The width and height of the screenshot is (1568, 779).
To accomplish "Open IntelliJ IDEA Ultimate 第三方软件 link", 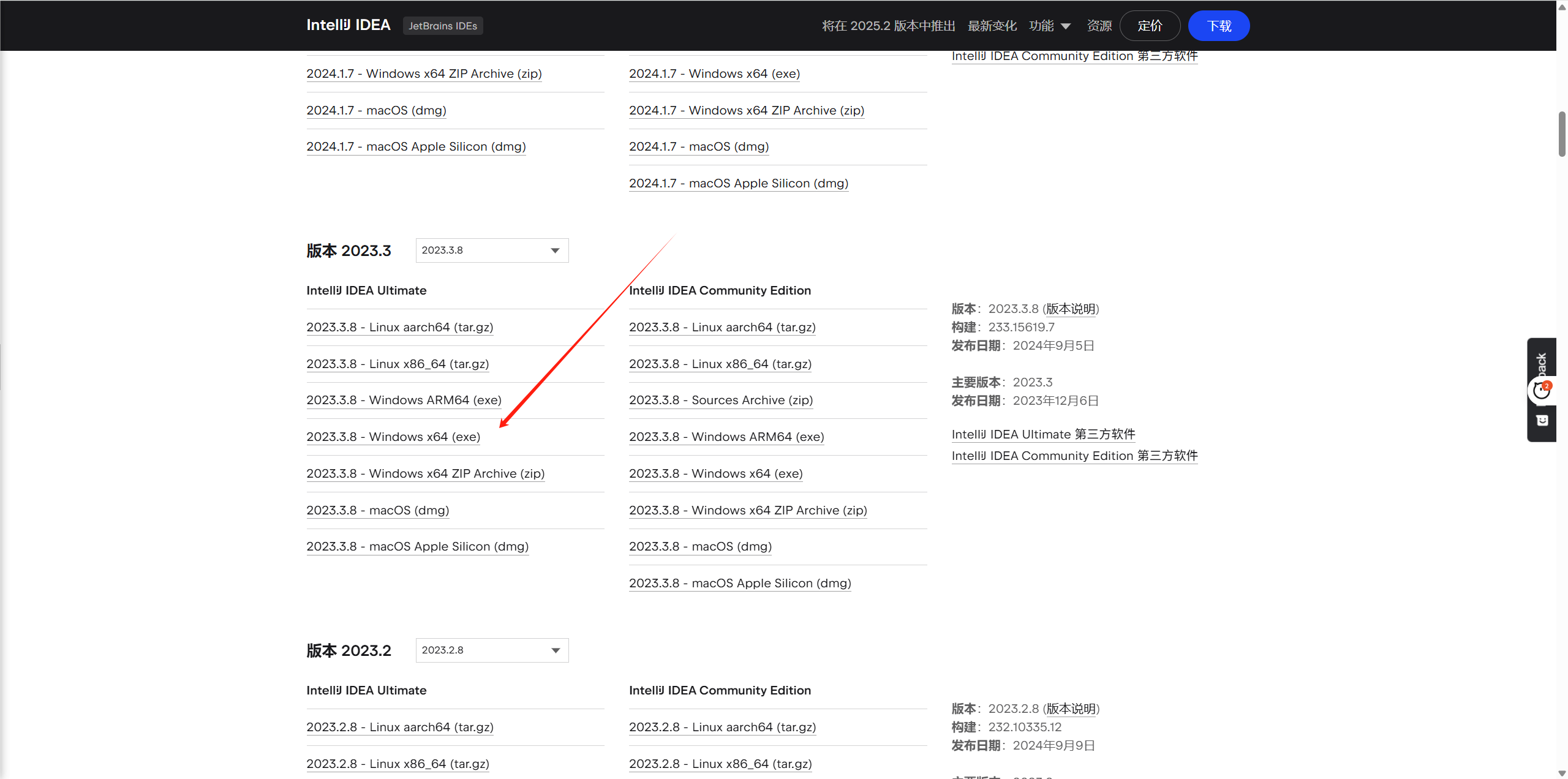I will [1042, 435].
